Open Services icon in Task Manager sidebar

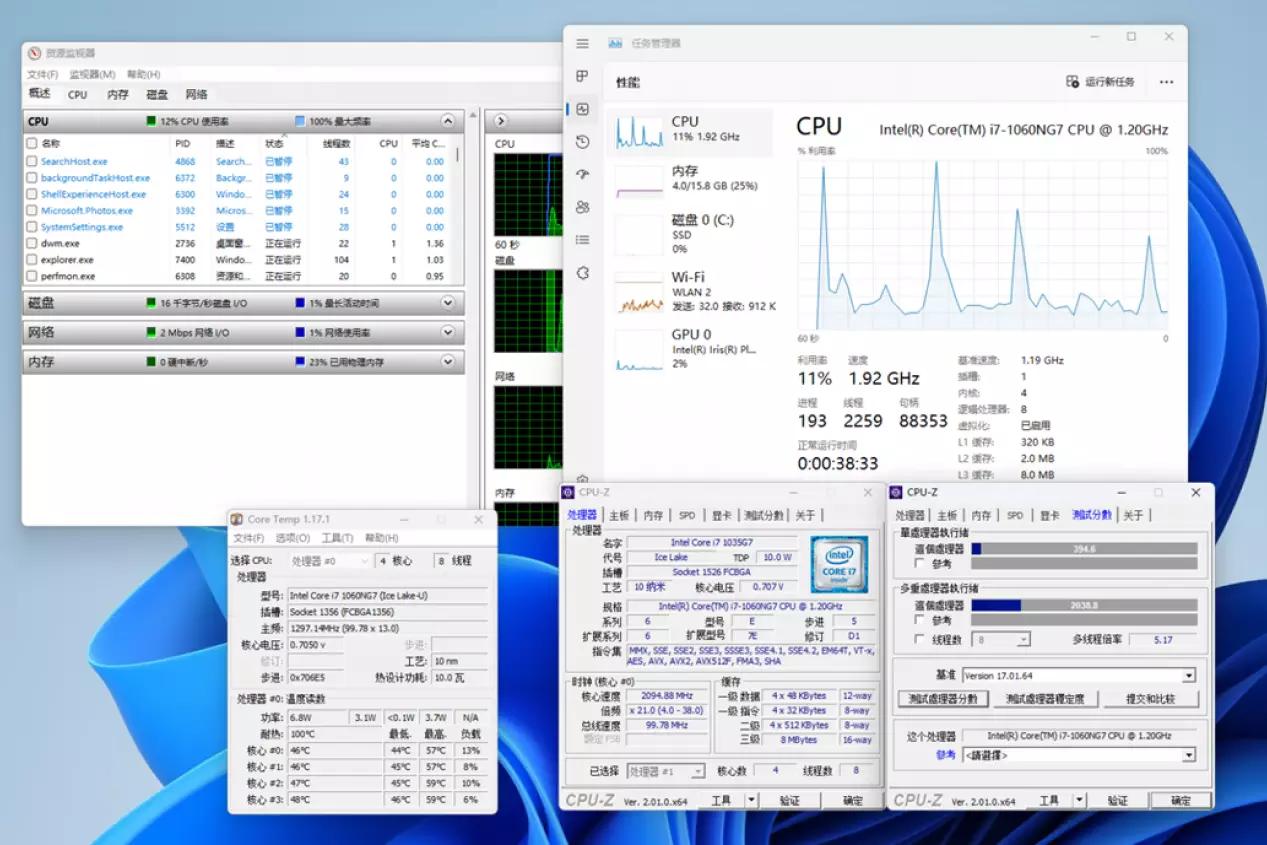pyautogui.click(x=582, y=273)
